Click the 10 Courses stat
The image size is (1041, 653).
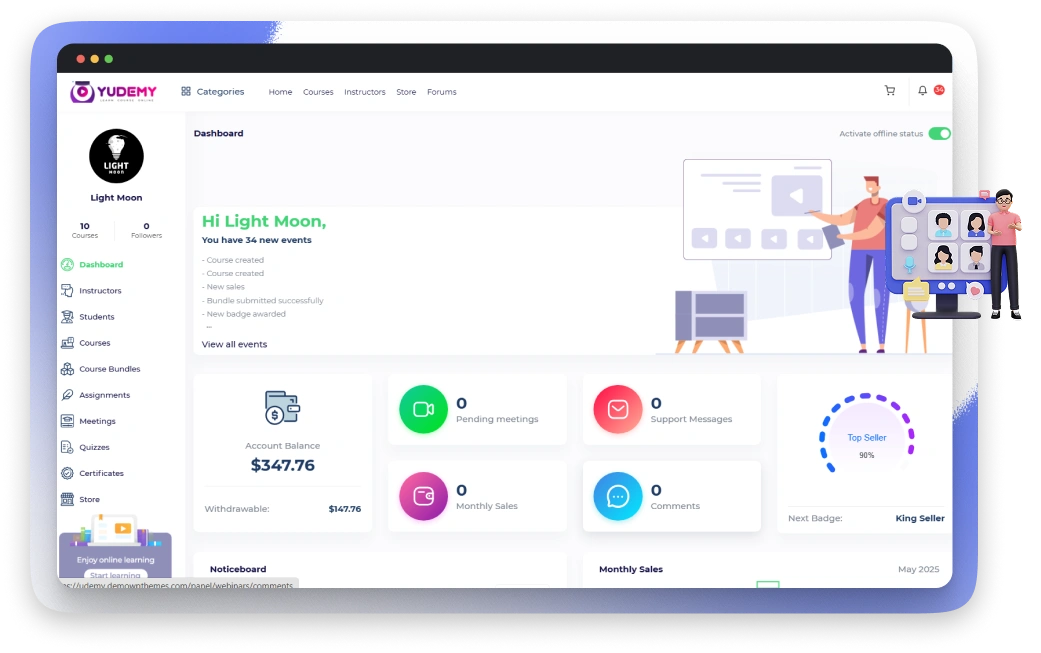(85, 230)
